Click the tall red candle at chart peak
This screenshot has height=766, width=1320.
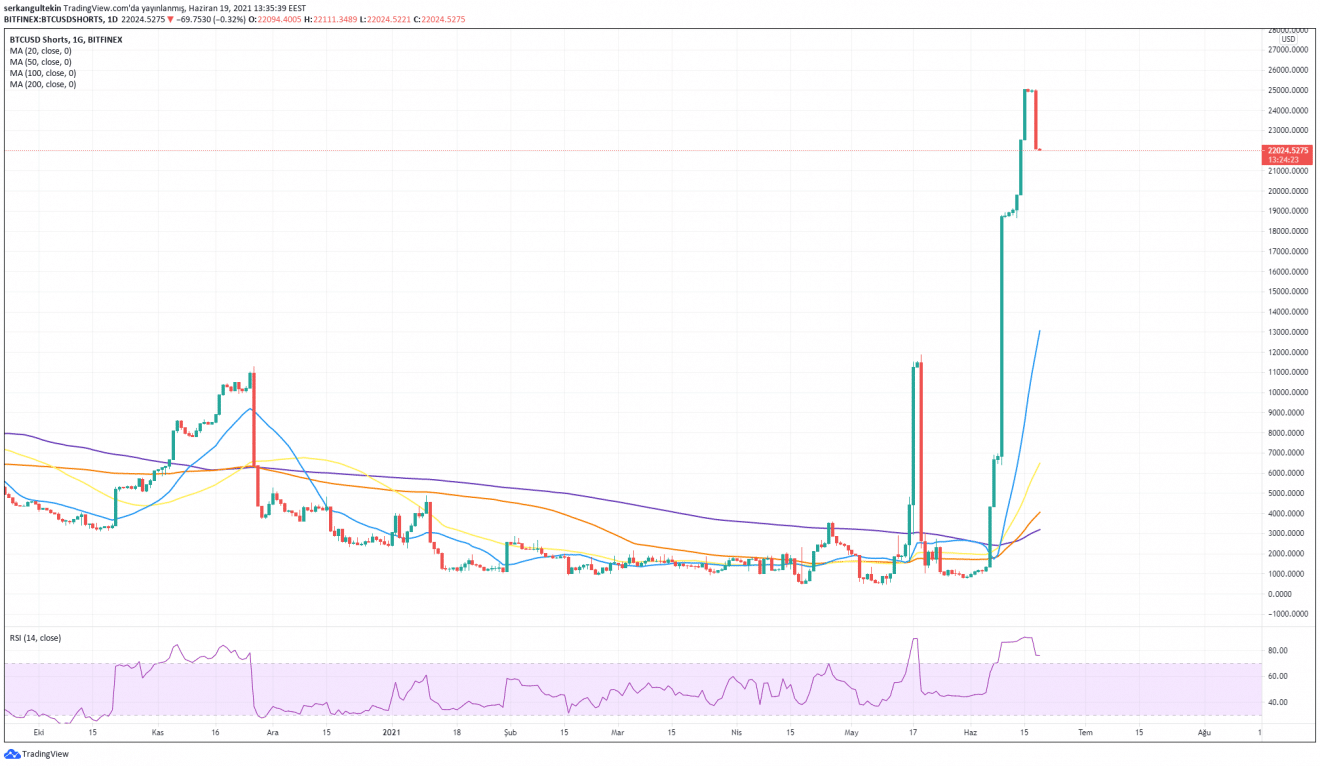coord(1035,120)
